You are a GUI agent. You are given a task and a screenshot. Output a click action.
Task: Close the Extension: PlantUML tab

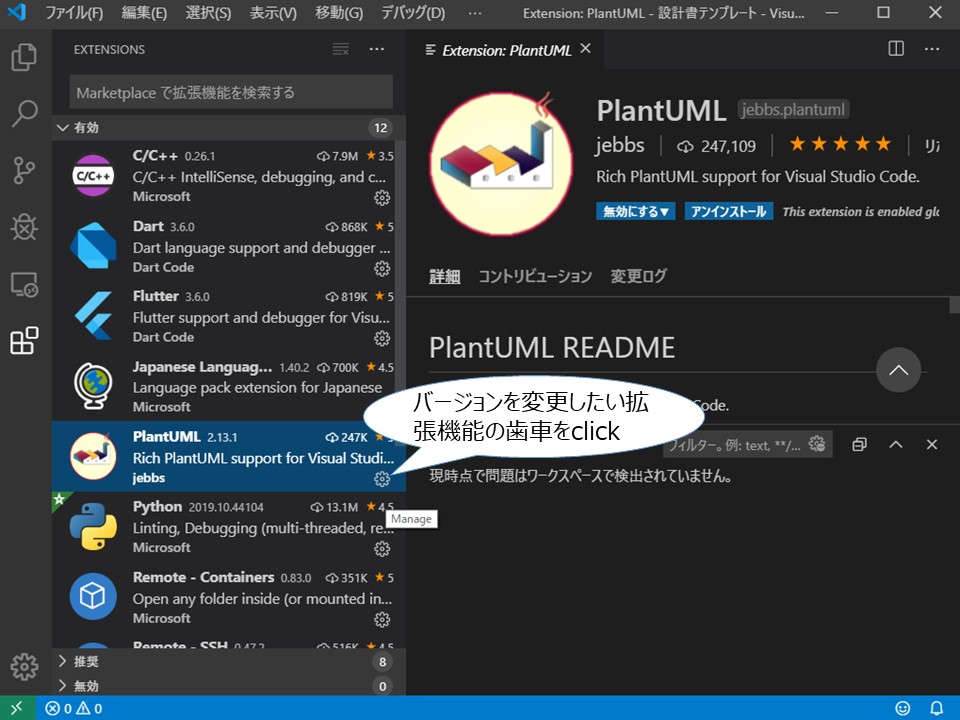coord(586,48)
